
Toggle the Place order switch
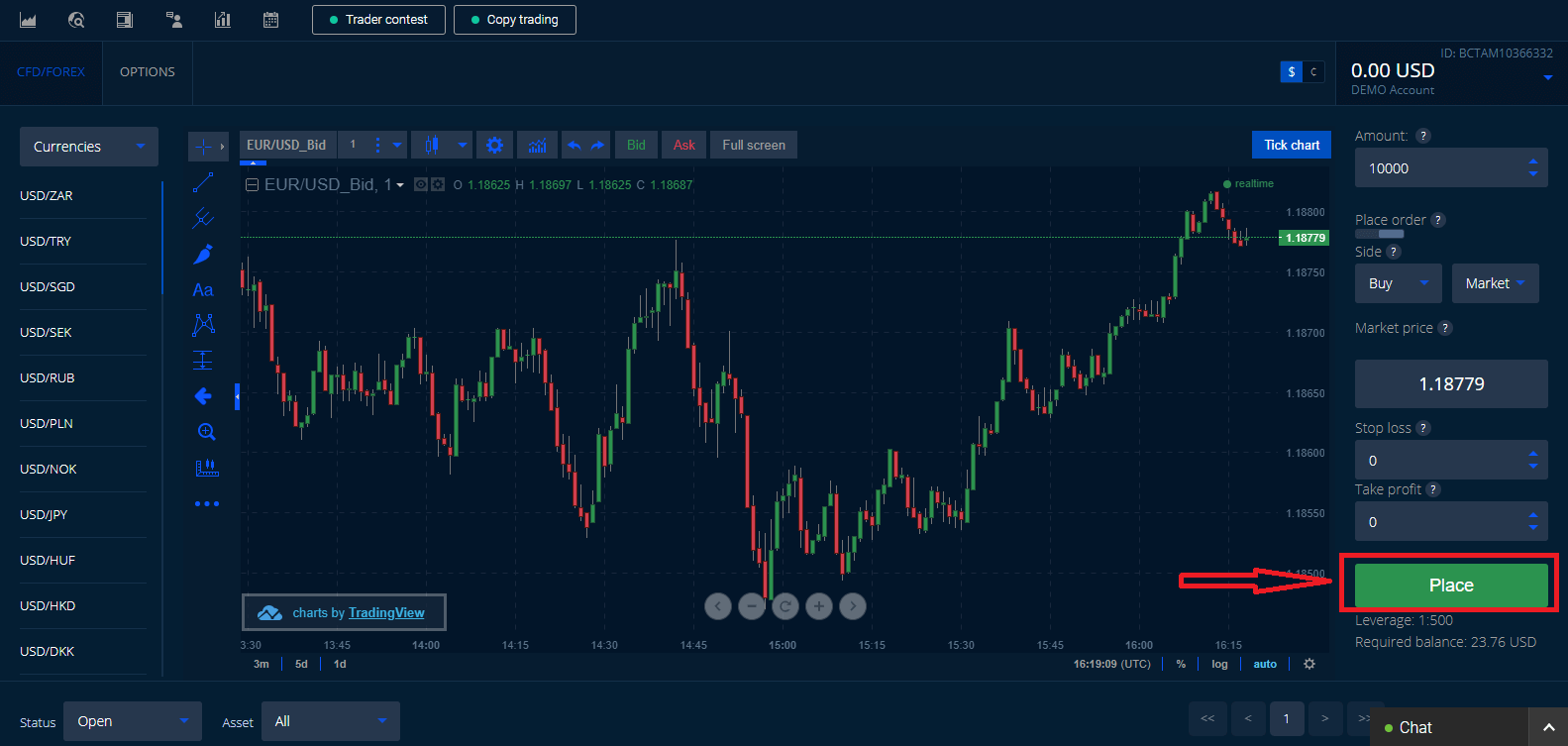[1380, 234]
